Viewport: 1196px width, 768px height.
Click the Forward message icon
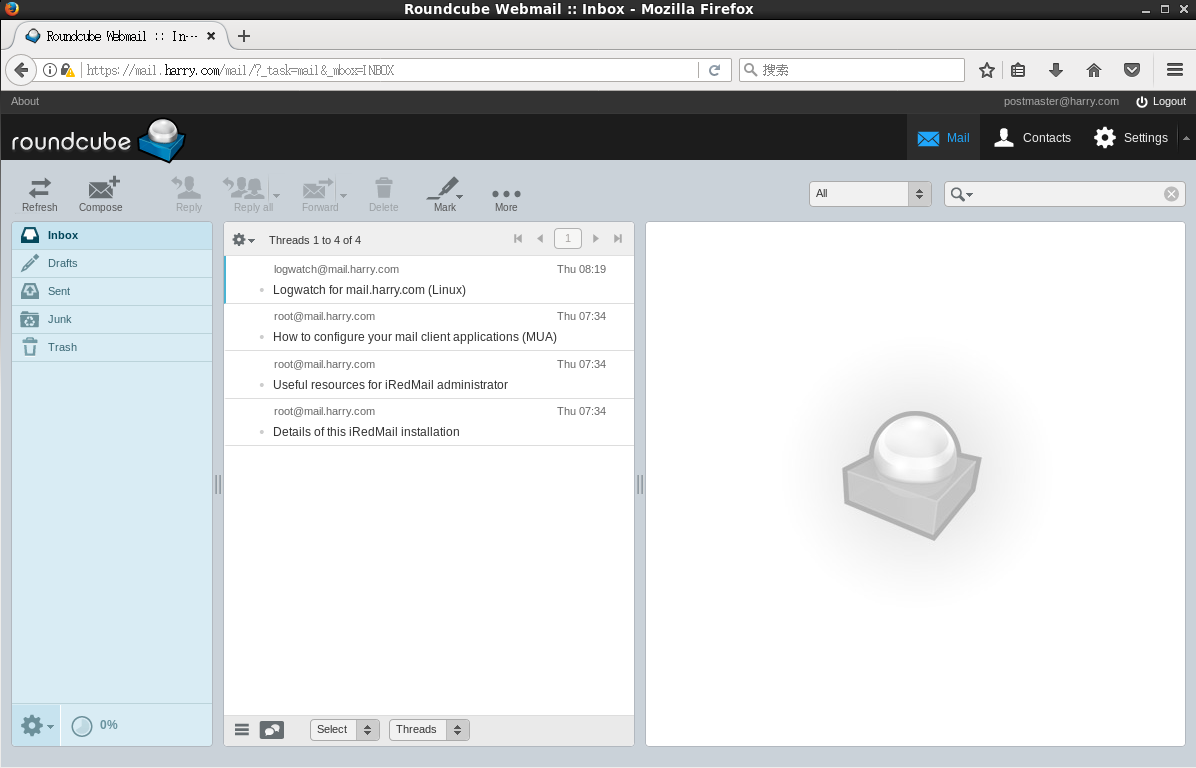pyautogui.click(x=319, y=194)
